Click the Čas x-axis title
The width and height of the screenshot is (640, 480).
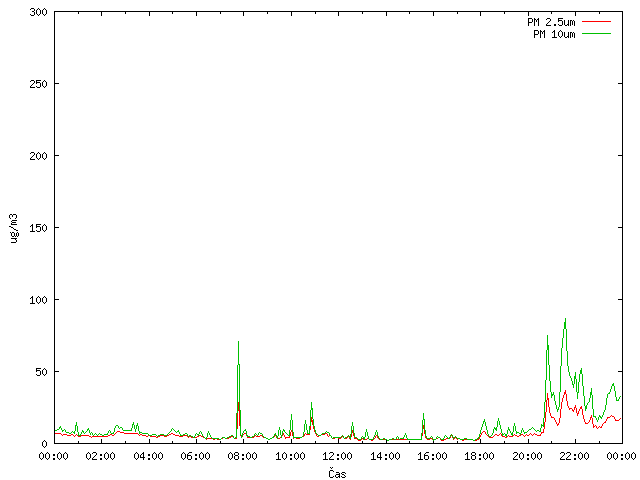tap(337, 473)
